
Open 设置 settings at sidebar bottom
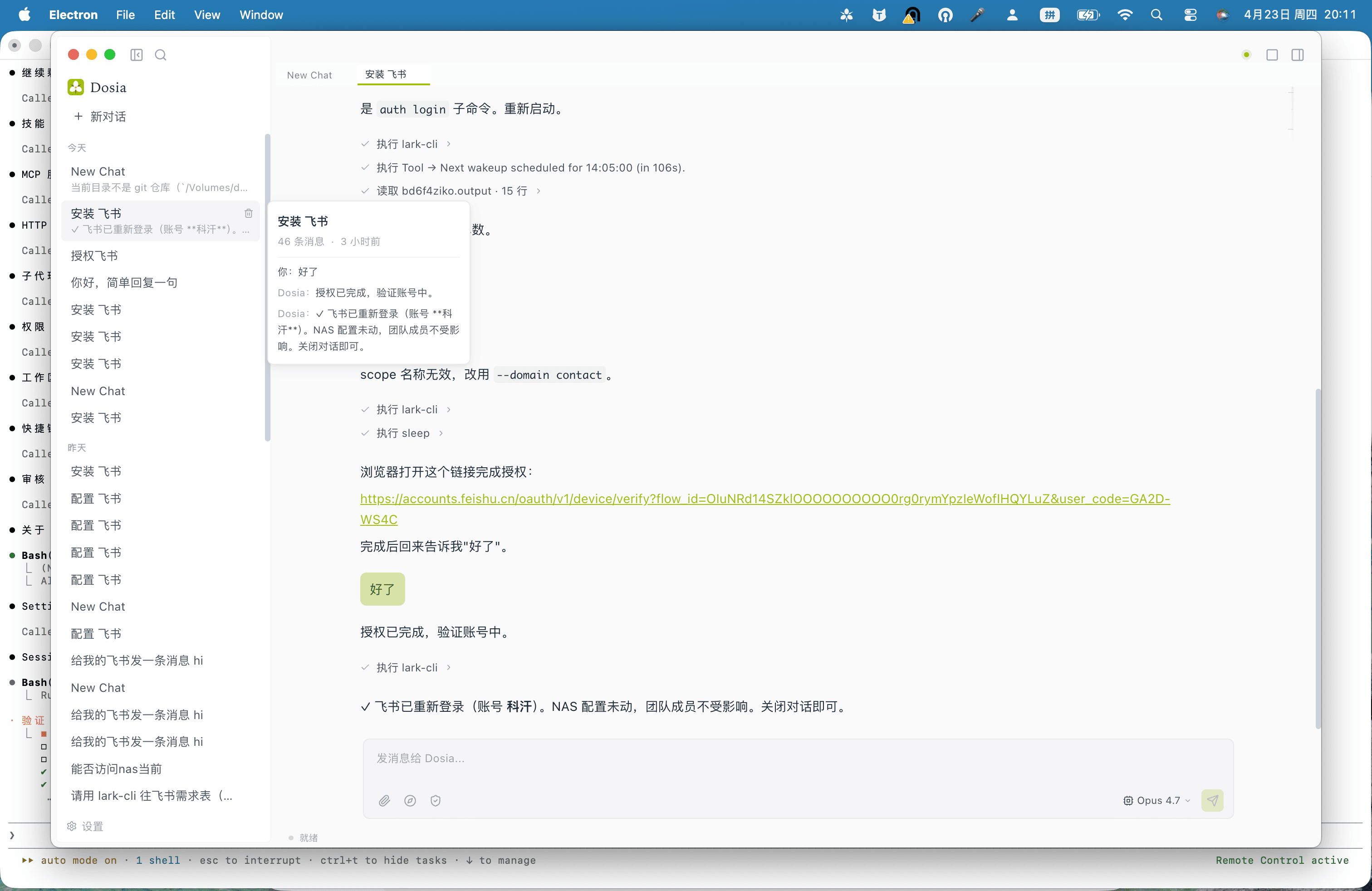coord(85,826)
